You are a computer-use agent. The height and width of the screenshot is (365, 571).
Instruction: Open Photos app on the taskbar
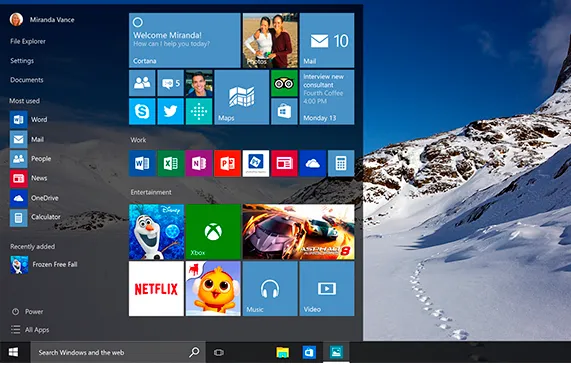point(336,353)
